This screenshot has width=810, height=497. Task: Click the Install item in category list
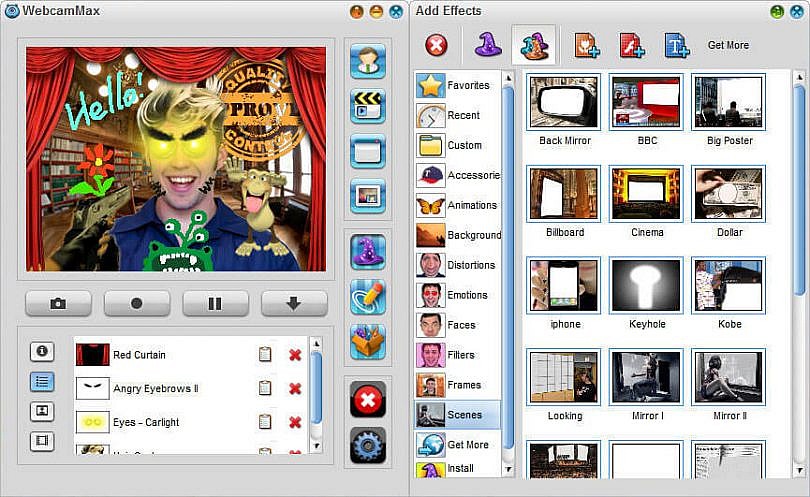(x=458, y=469)
